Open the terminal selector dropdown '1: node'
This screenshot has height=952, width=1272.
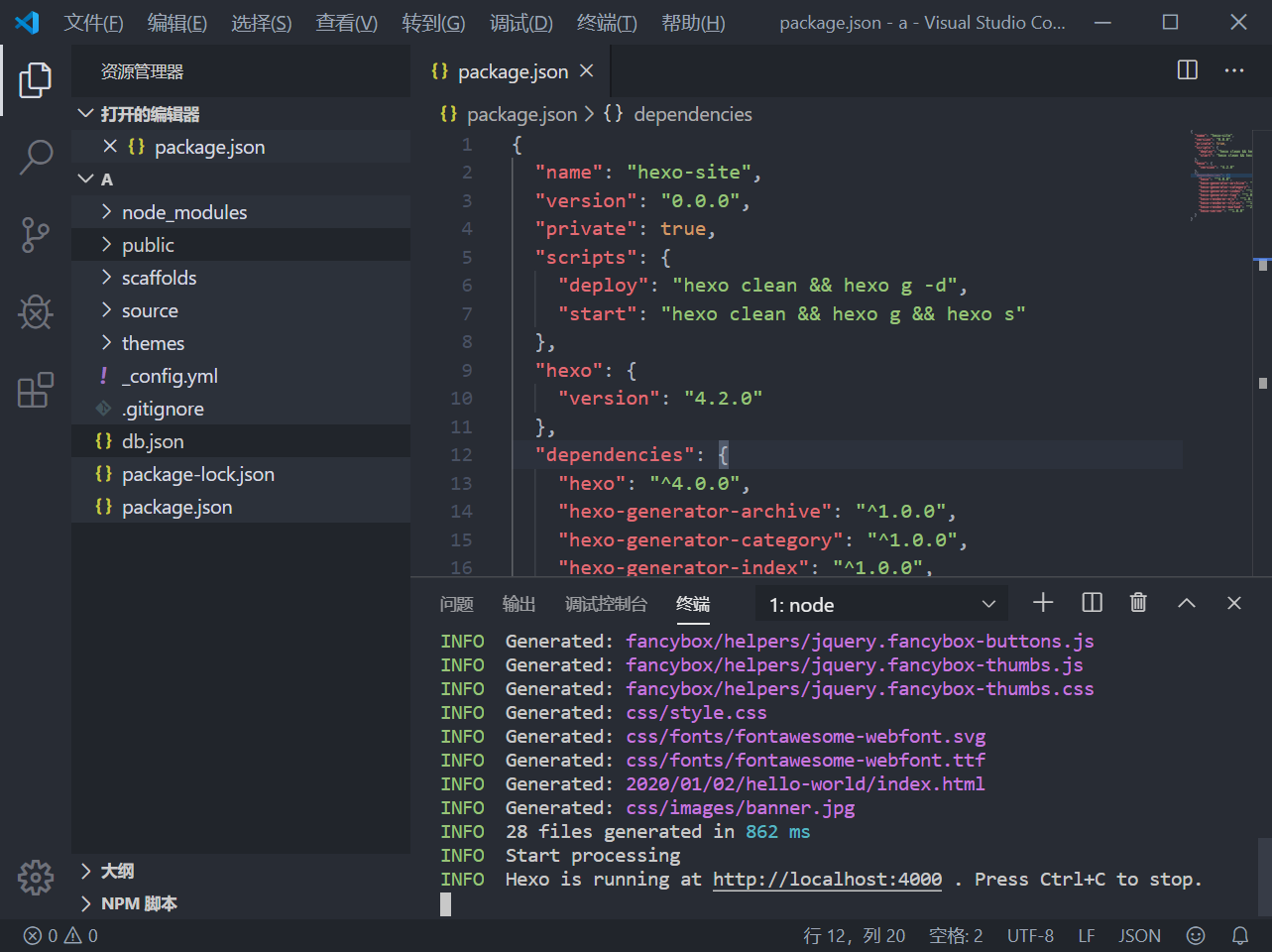(881, 605)
